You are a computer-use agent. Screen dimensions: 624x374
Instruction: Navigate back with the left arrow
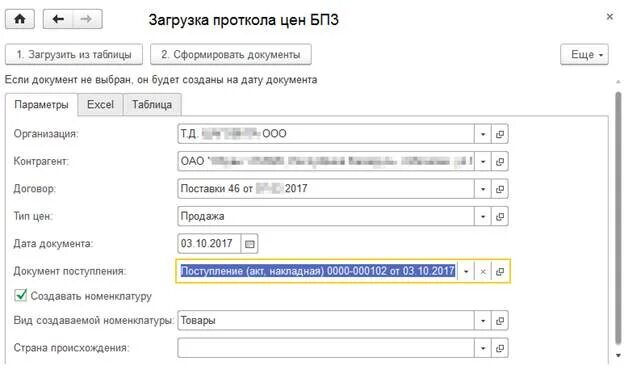[58, 19]
